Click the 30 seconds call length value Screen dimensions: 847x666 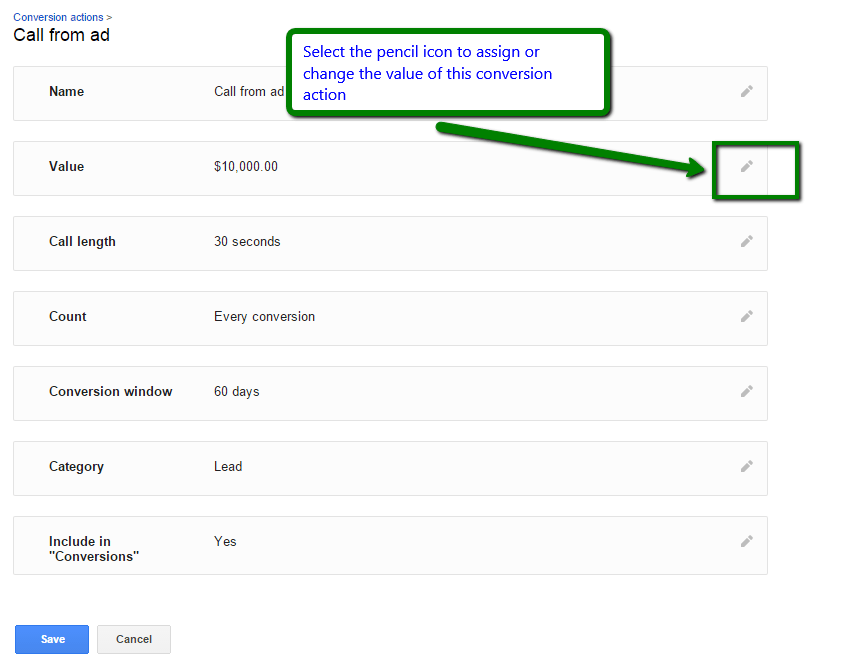click(x=247, y=242)
